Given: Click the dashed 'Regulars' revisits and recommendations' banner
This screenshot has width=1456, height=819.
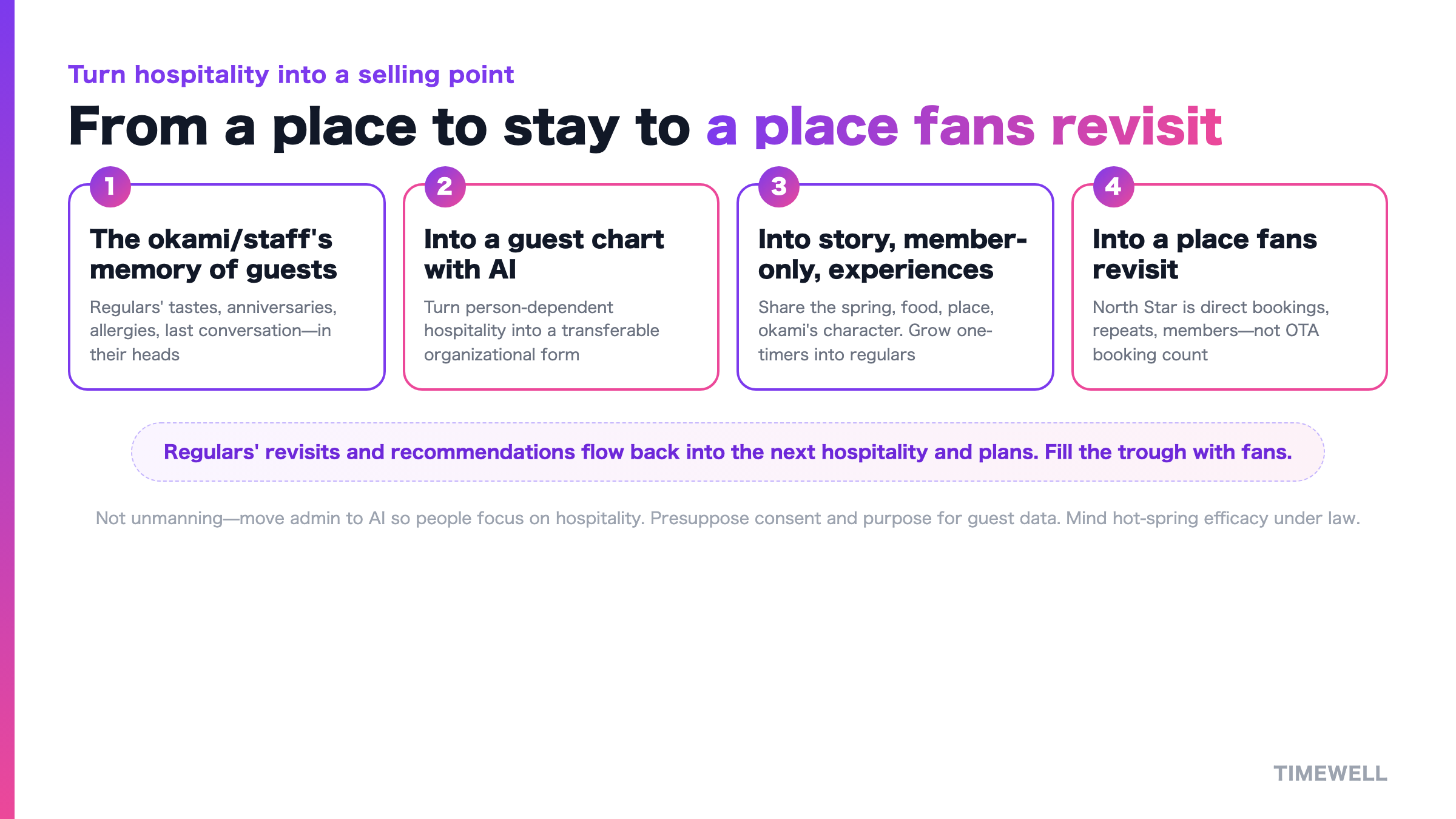Looking at the screenshot, I should click(x=727, y=452).
